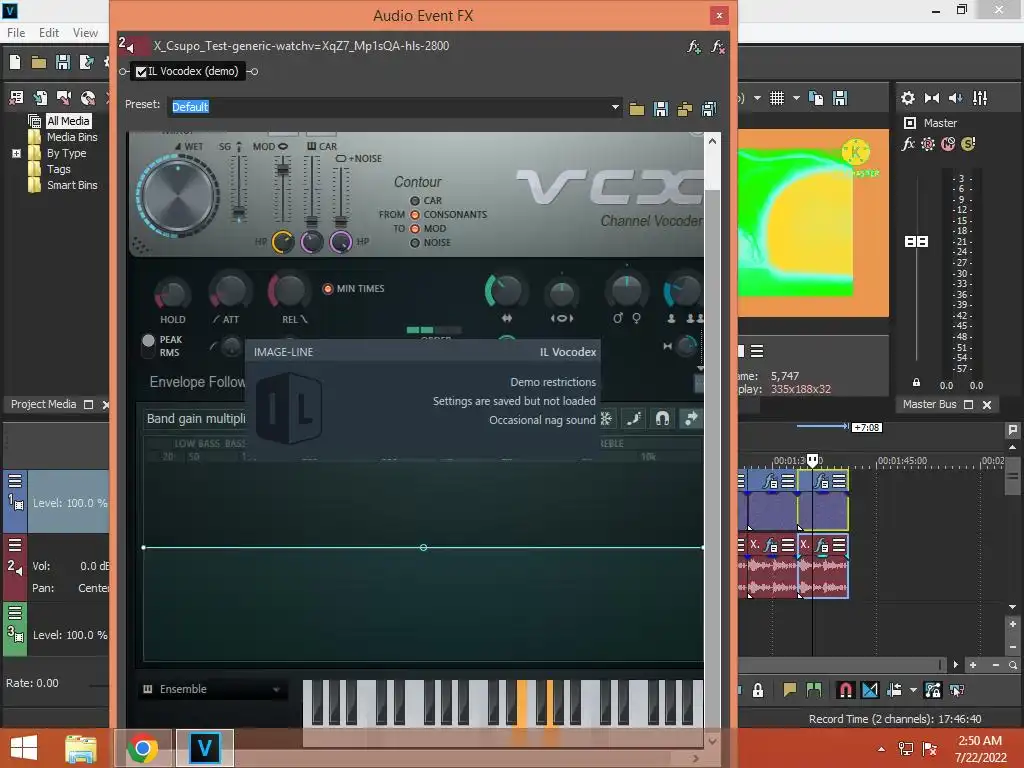
Task: Click the New project icon in Vegas toolbar
Action: (15, 62)
